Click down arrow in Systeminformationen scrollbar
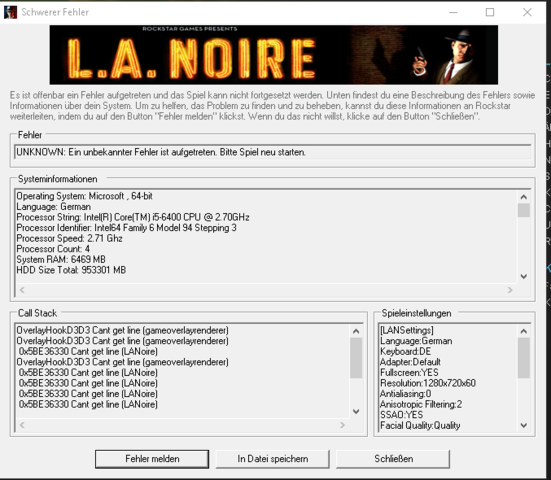Viewport: 551px width, 480px height. click(524, 277)
